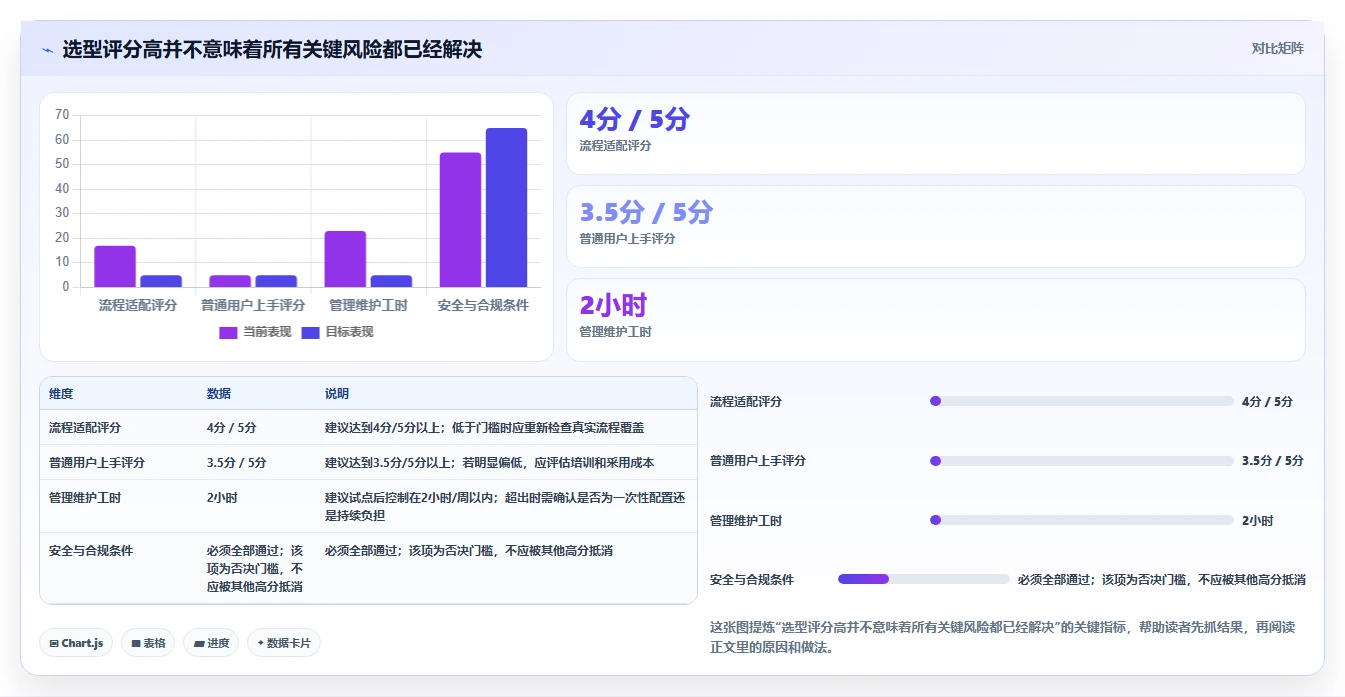The height and width of the screenshot is (697, 1345).
Task: Click the 安全与合规条件 label in progress list
Action: (x=752, y=579)
